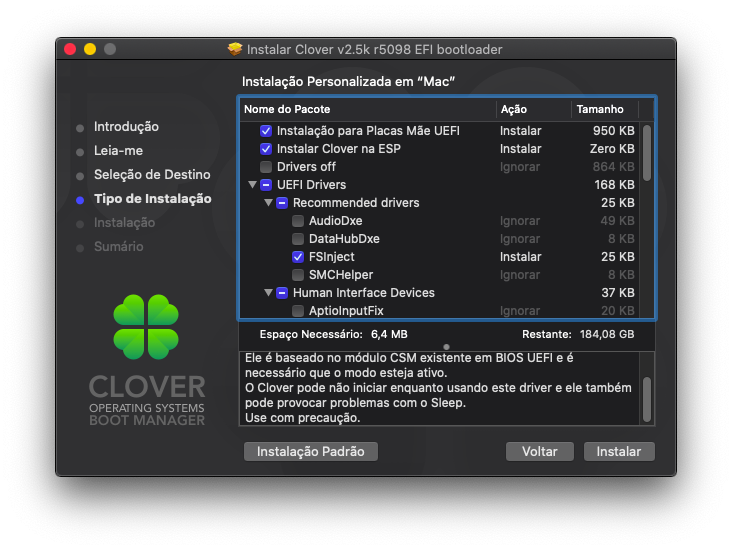Go to Seleção de Destino step

pos(152,175)
